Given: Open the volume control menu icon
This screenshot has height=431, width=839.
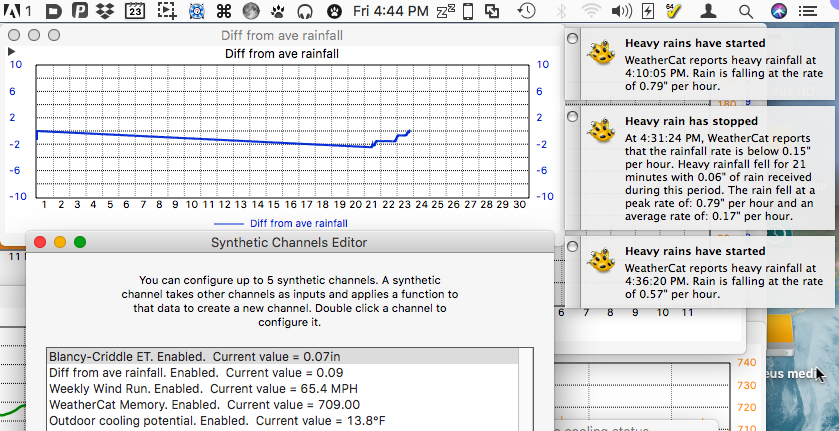Looking at the screenshot, I should tap(621, 10).
